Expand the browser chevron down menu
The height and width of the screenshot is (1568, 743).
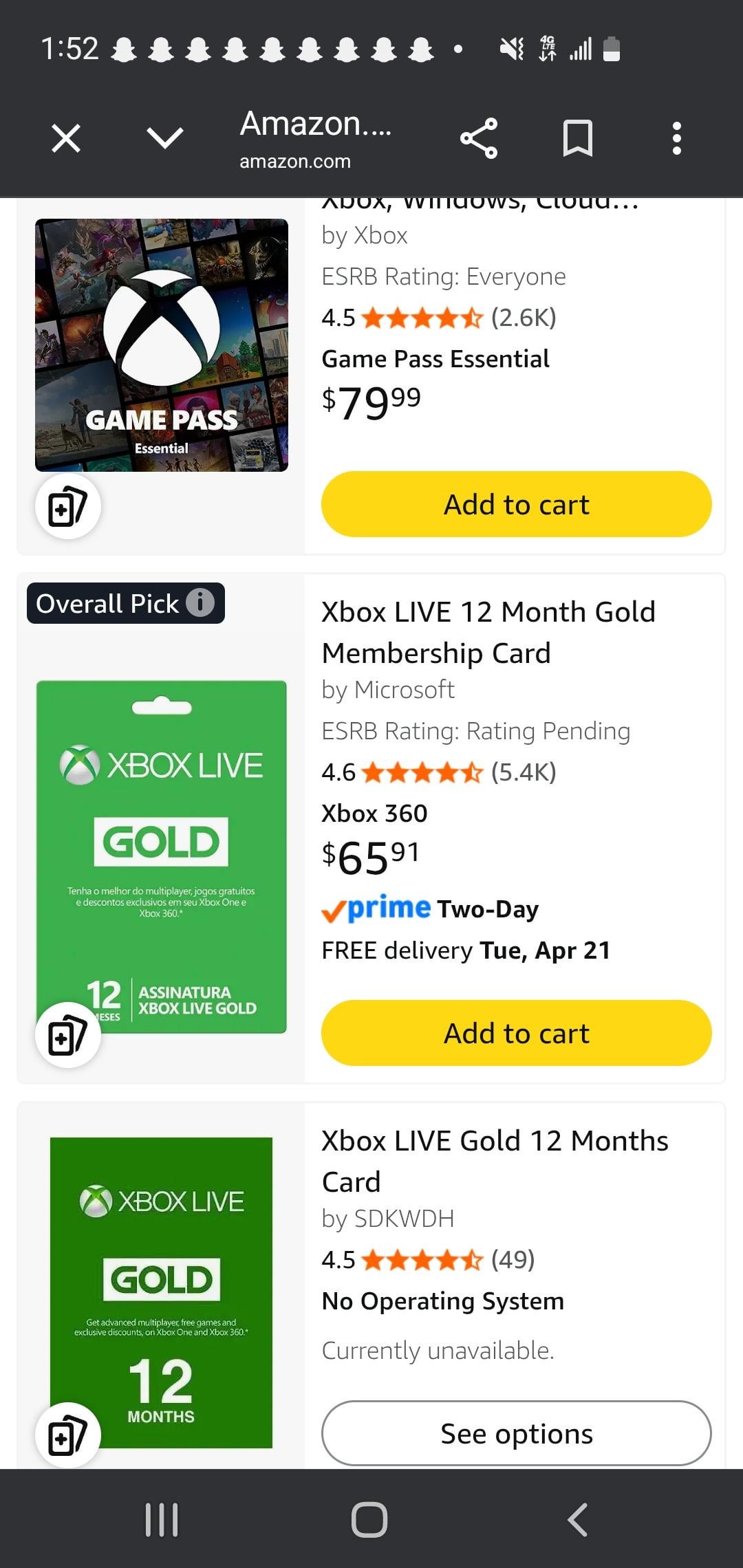165,138
